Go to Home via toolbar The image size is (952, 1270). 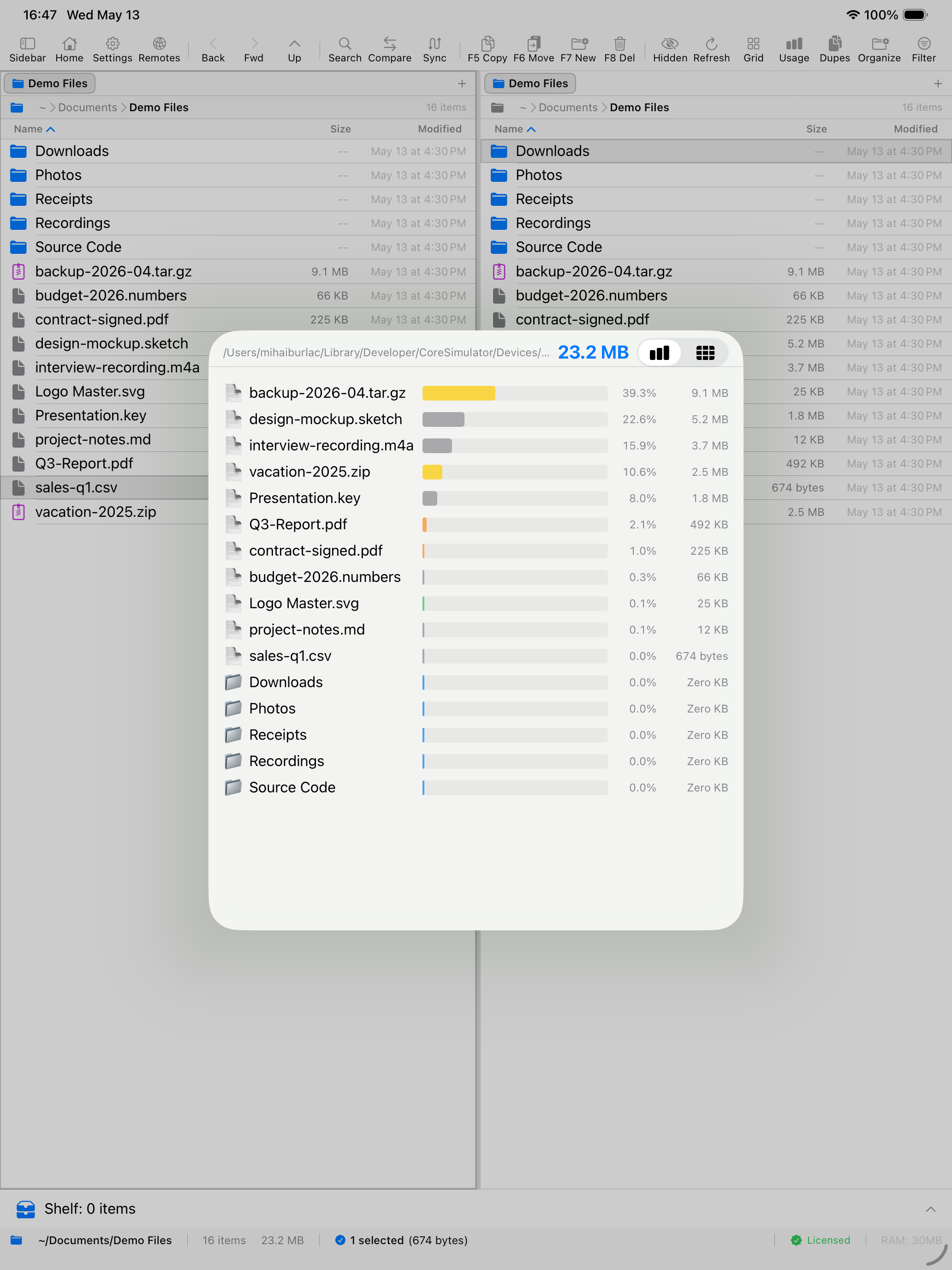(x=70, y=50)
